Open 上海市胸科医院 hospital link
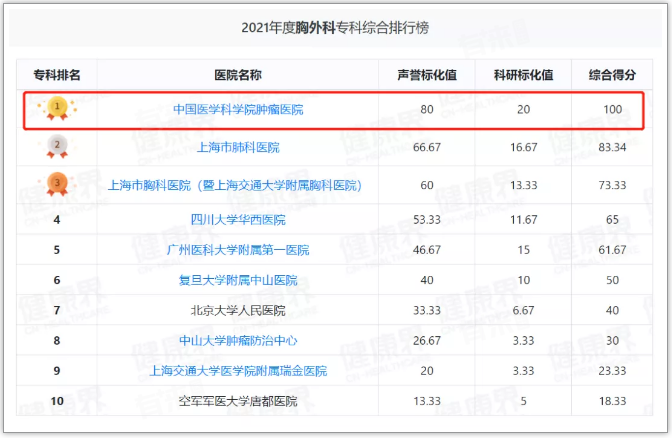 point(234,186)
